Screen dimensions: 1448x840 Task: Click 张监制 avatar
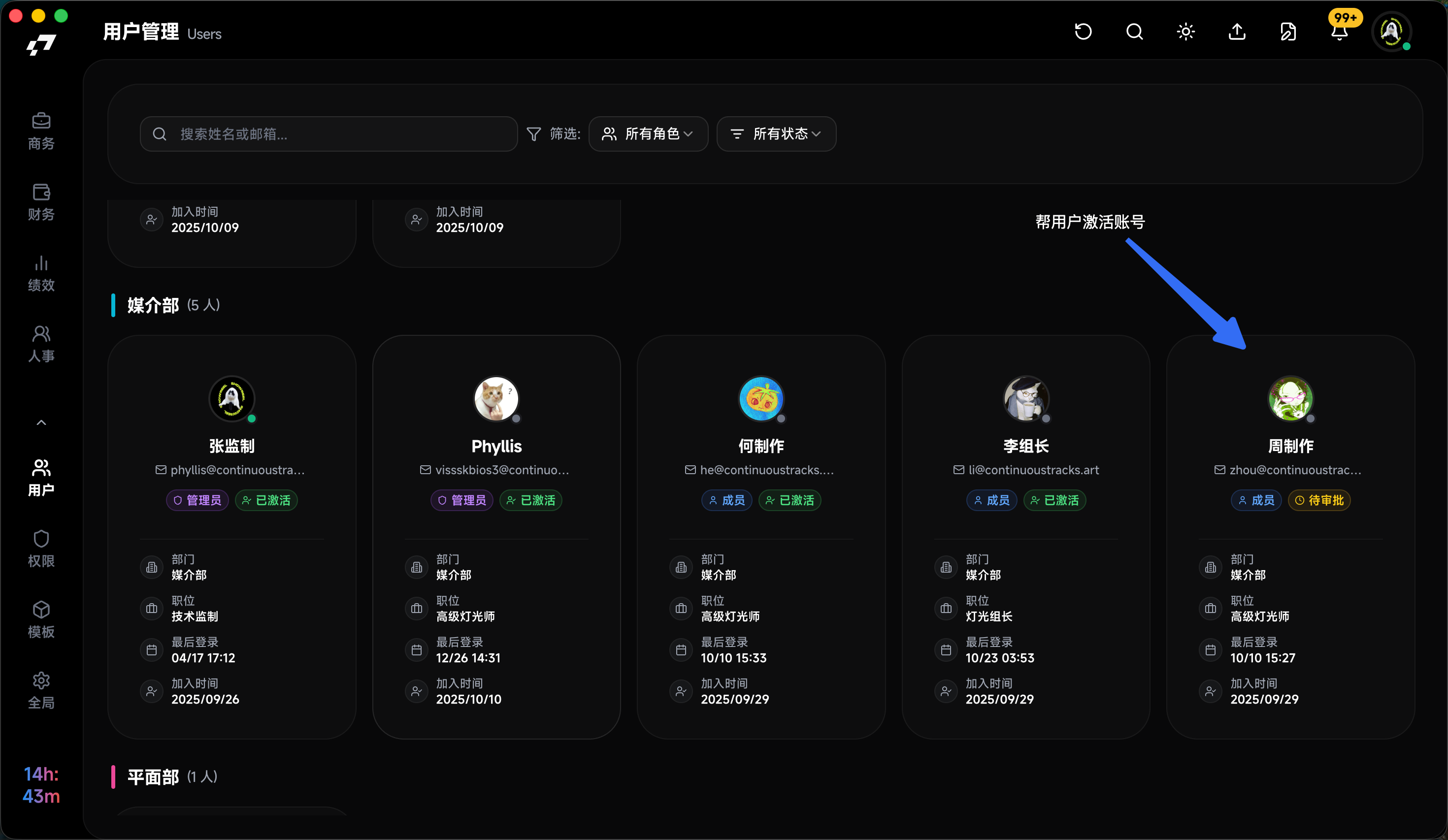coord(231,398)
